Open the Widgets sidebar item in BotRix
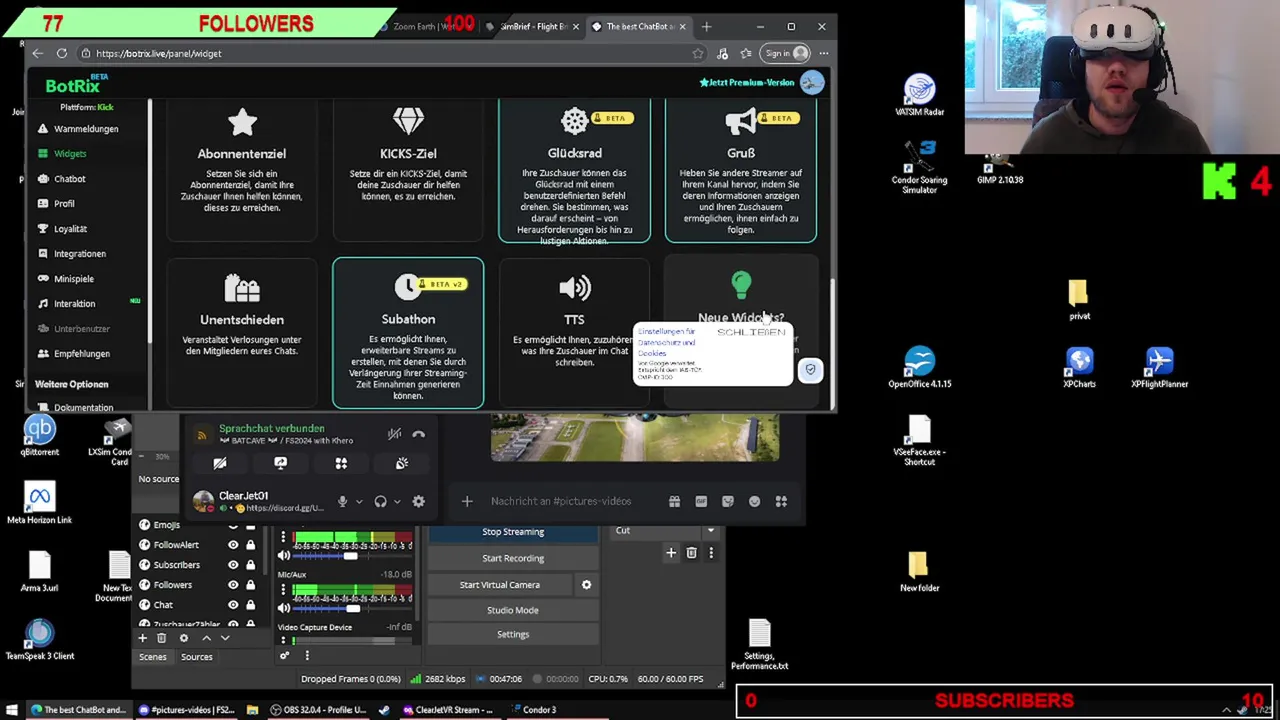 [70, 154]
